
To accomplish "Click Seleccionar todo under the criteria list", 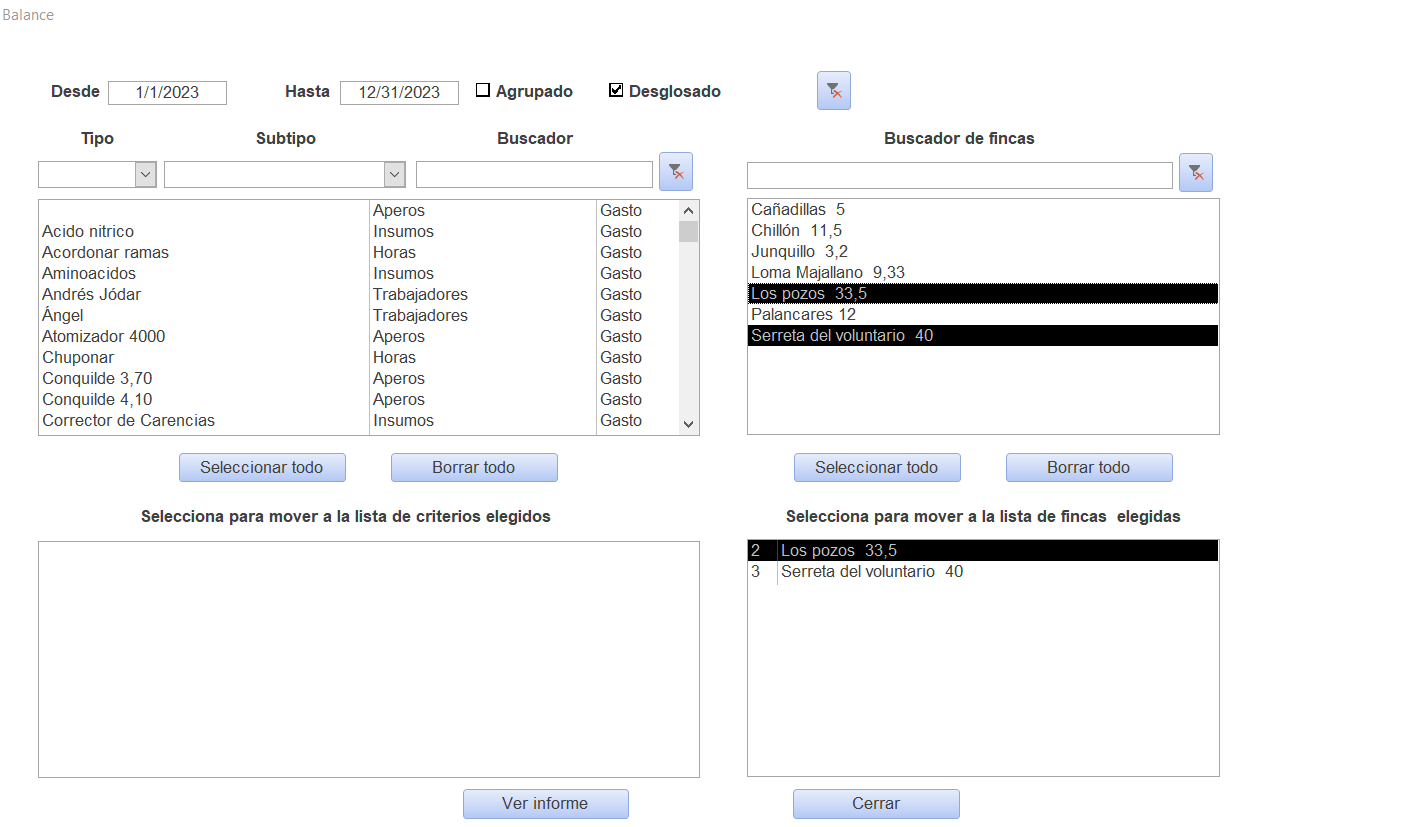I will tap(262, 468).
